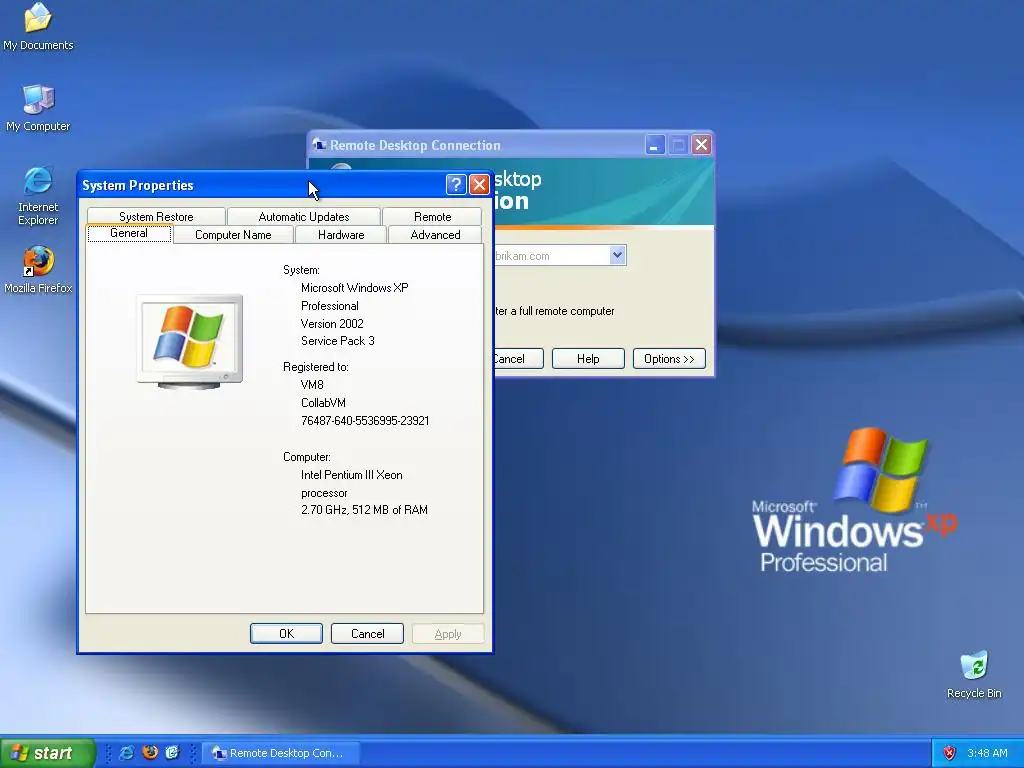This screenshot has width=1024, height=768.
Task: Switch to the Remote tab
Action: coord(432,216)
